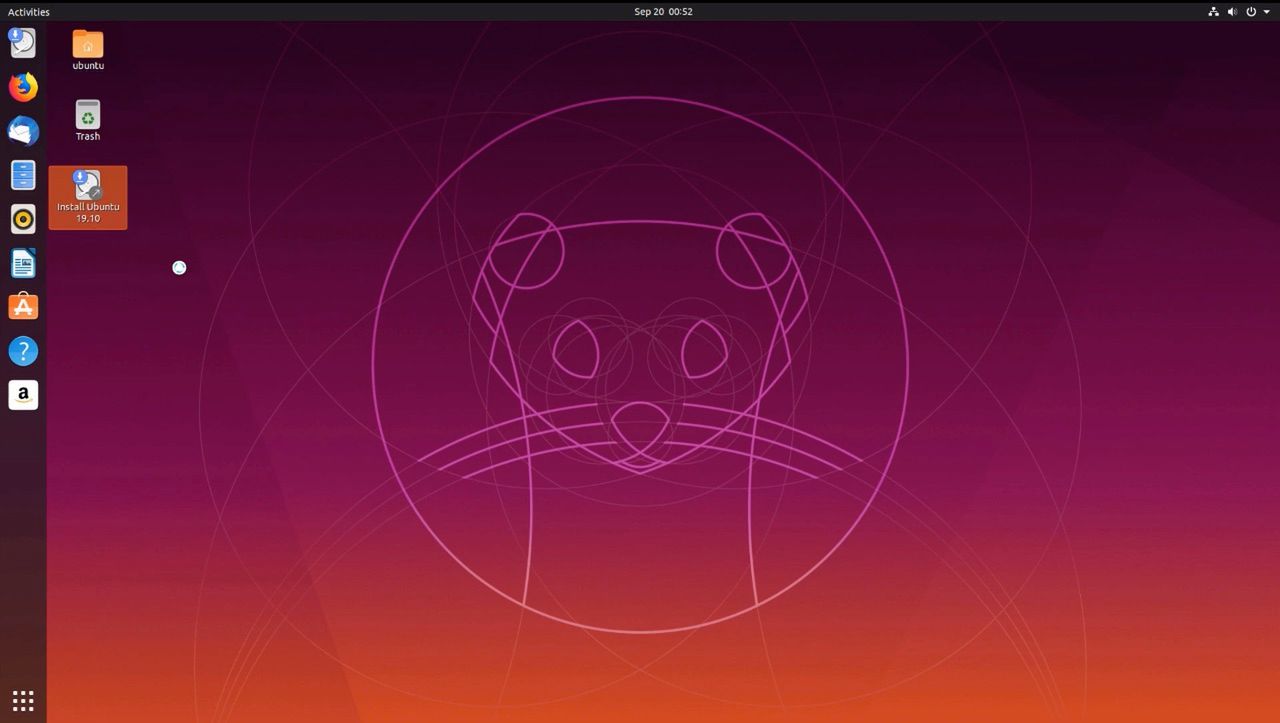Open the Files application in the dock
Viewport: 1280px width, 723px height.
point(23,175)
